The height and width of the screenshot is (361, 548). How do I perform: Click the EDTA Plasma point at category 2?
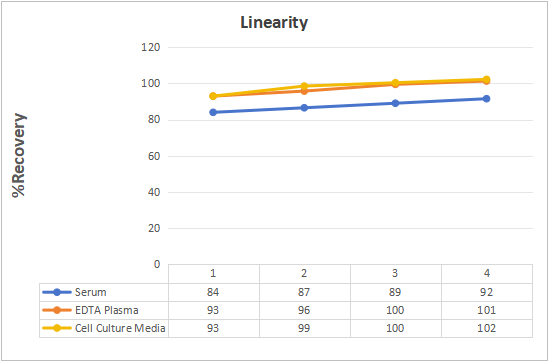(x=304, y=91)
